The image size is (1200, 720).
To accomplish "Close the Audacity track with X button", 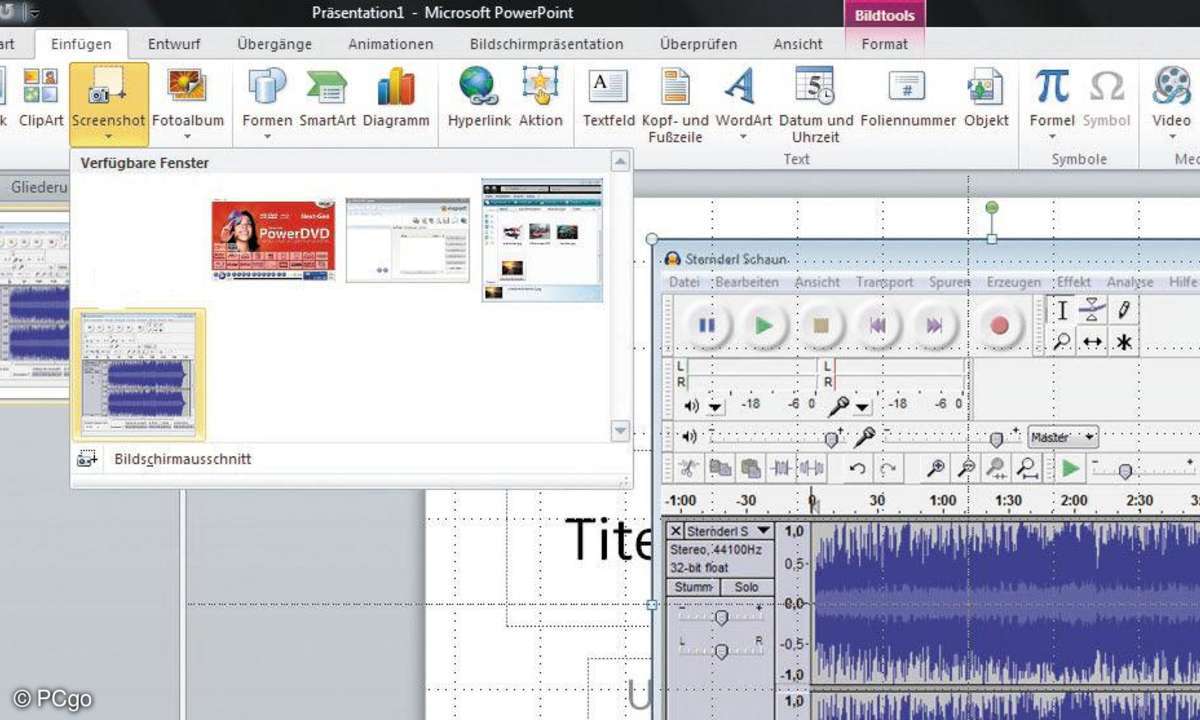I will click(676, 531).
